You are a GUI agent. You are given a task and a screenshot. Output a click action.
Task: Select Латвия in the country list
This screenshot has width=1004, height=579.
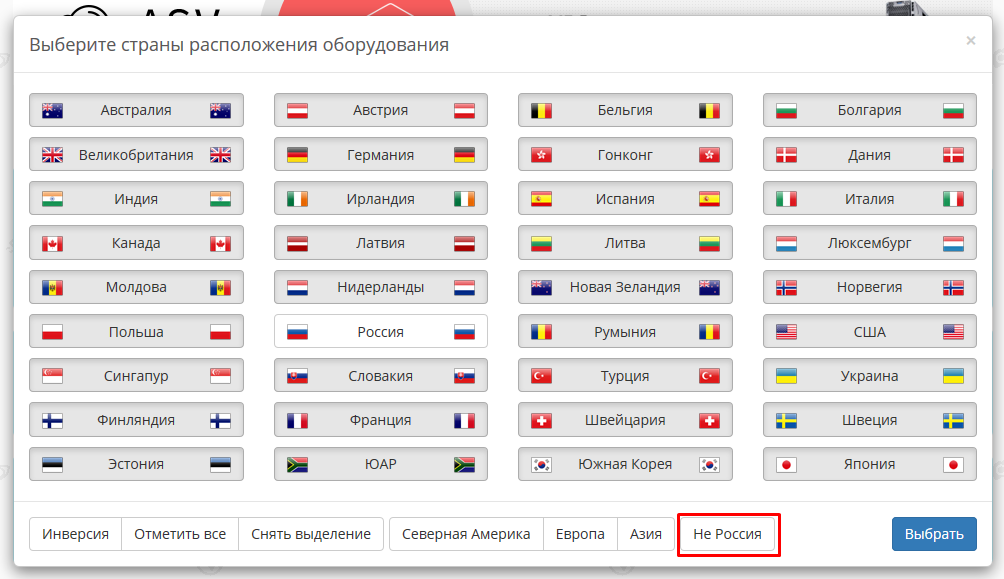(x=381, y=243)
